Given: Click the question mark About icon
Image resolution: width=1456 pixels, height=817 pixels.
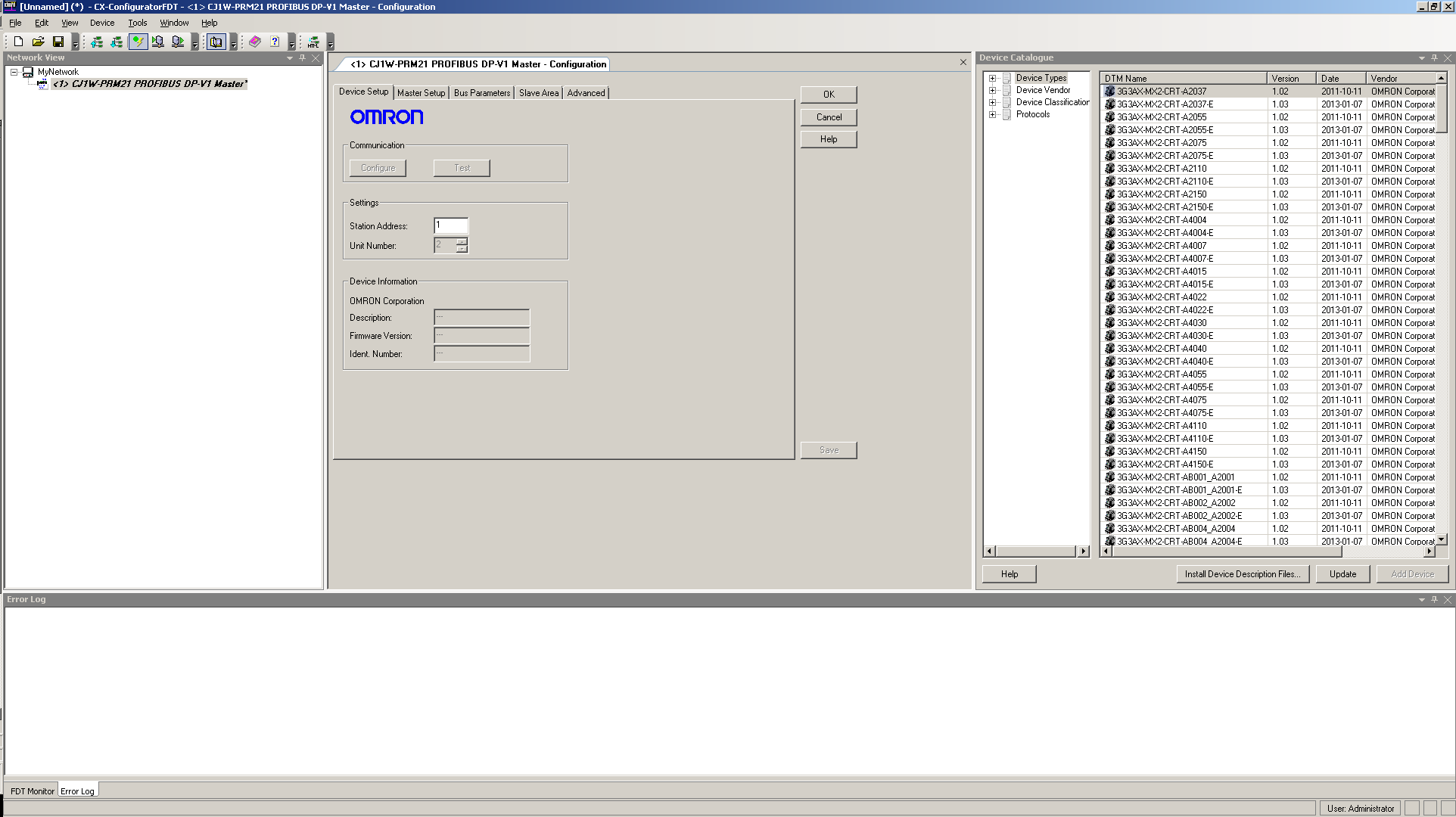Looking at the screenshot, I should pos(275,42).
